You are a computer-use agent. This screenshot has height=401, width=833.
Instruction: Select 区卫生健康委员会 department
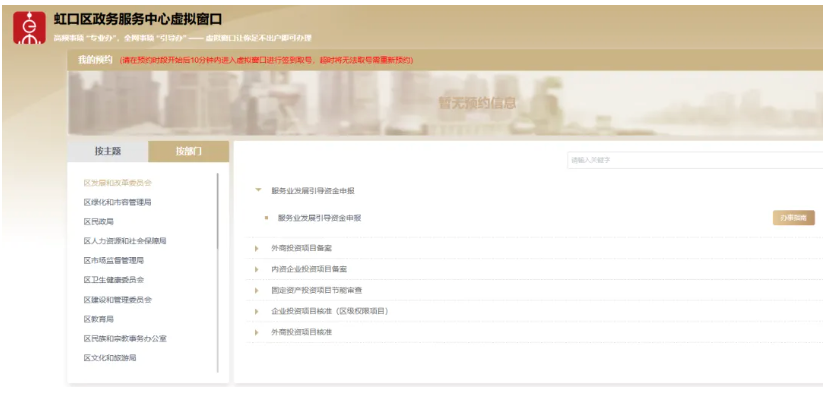pyautogui.click(x=114, y=280)
